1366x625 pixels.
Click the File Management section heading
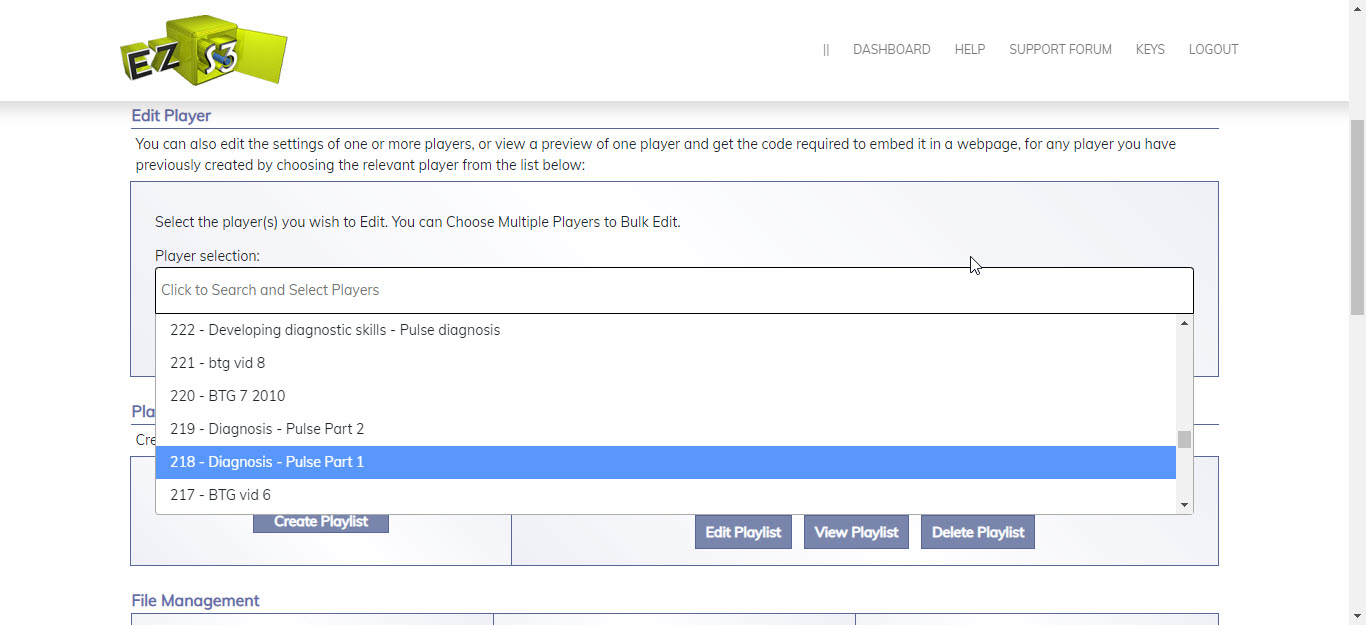[x=195, y=601]
